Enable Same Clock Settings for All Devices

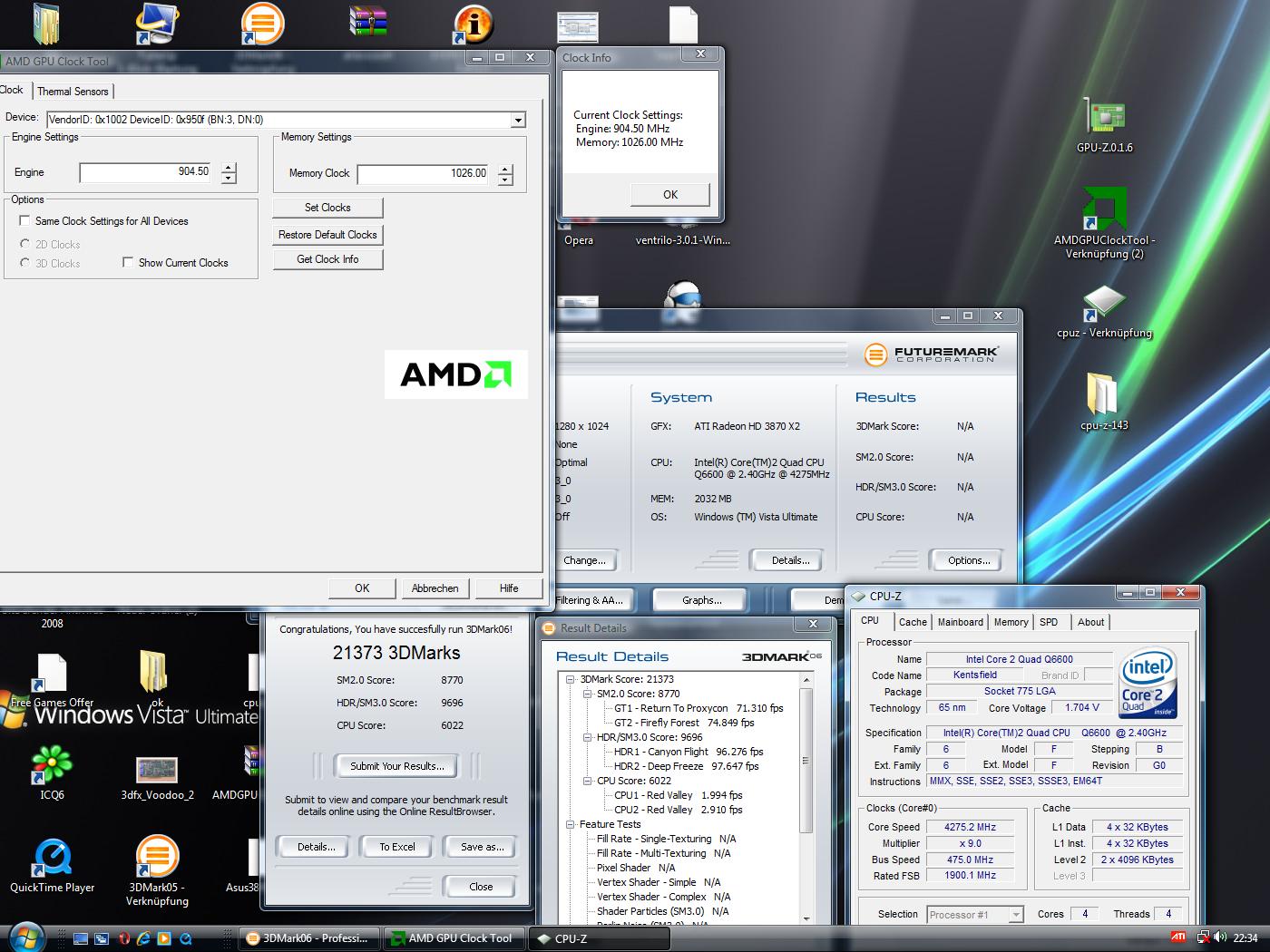click(24, 220)
